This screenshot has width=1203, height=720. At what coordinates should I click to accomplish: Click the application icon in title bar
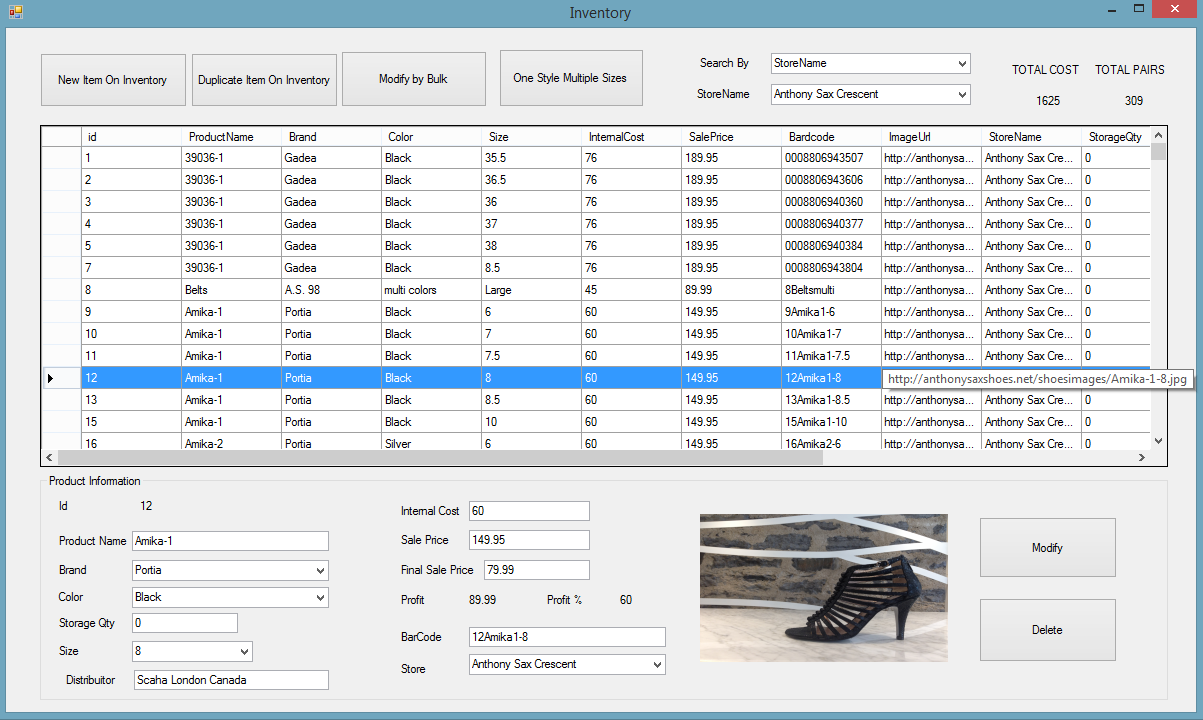coord(16,12)
